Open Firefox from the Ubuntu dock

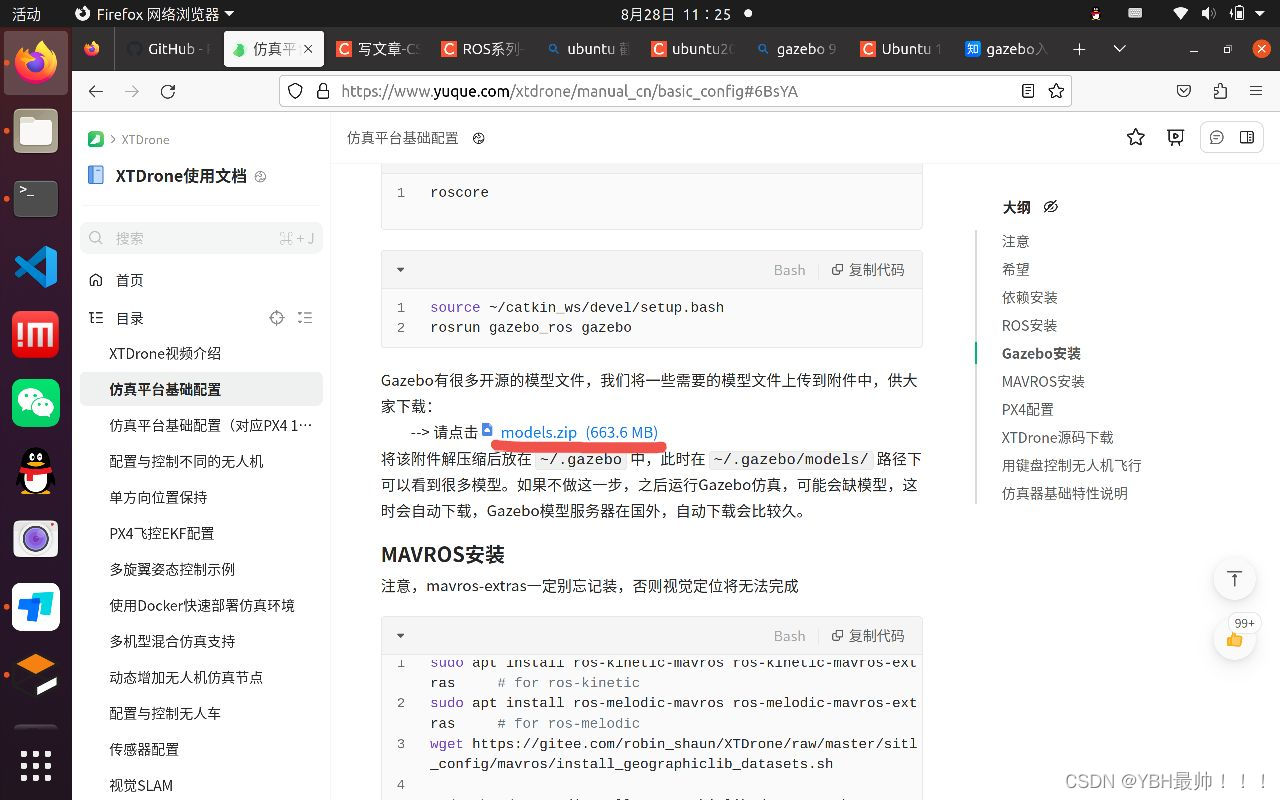(x=36, y=62)
